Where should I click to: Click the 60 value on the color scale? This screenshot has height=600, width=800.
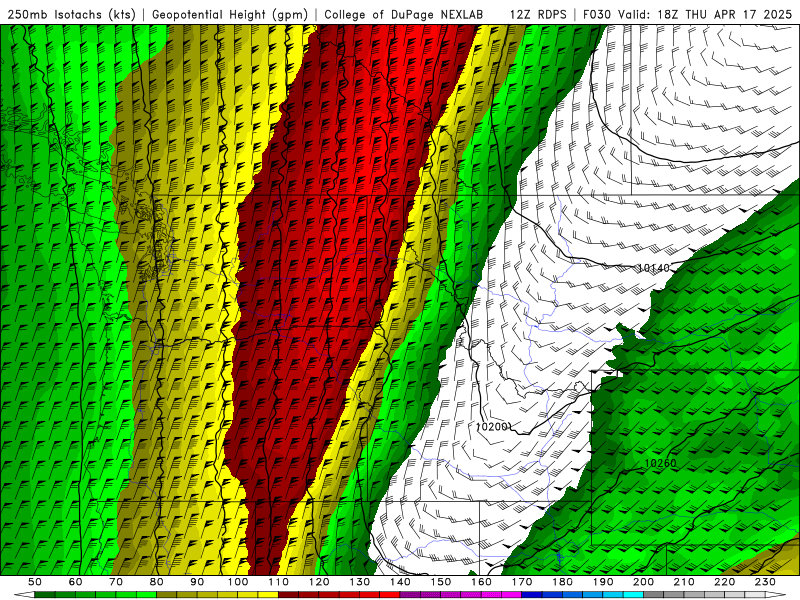76,582
